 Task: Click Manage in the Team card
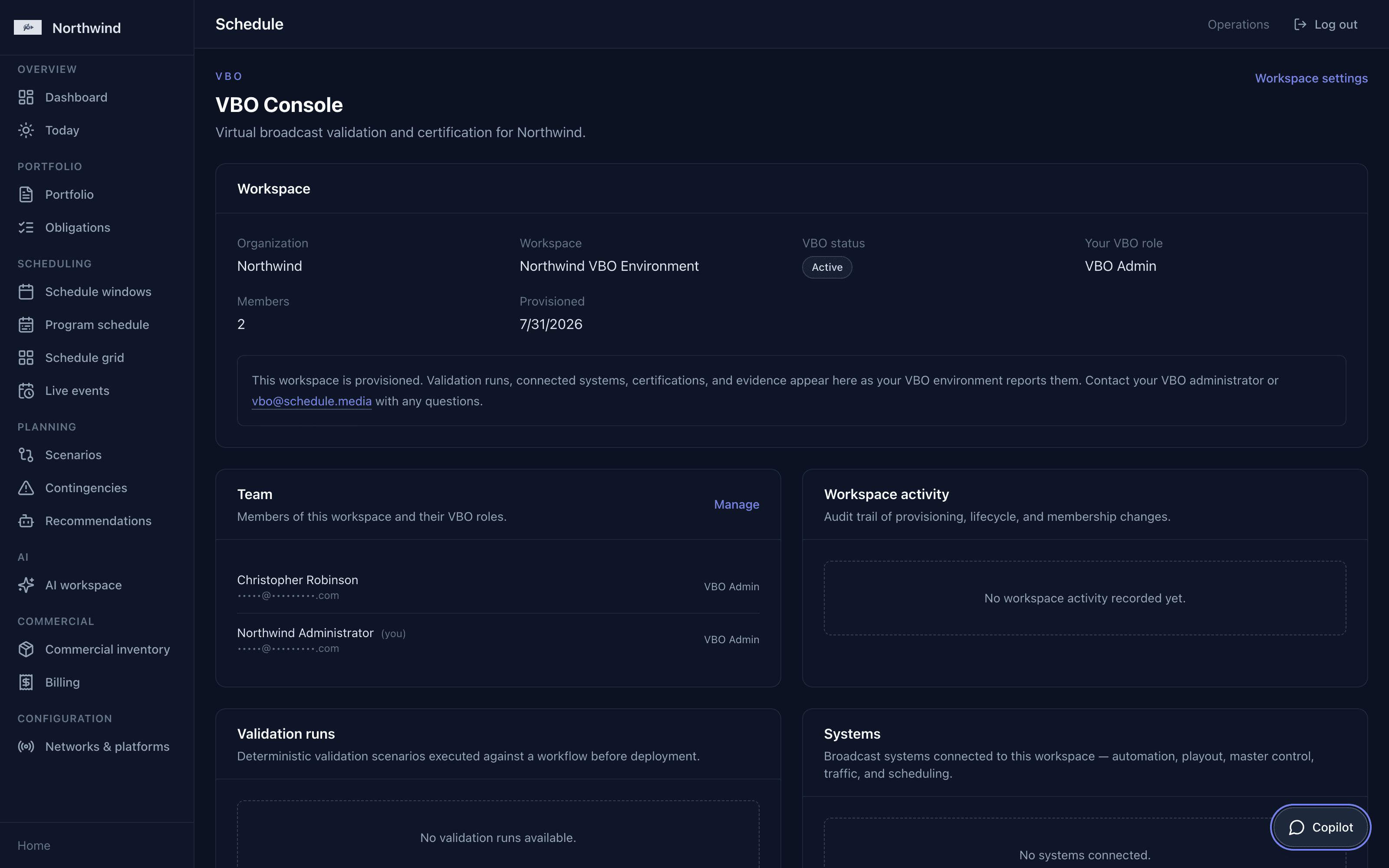(x=737, y=505)
